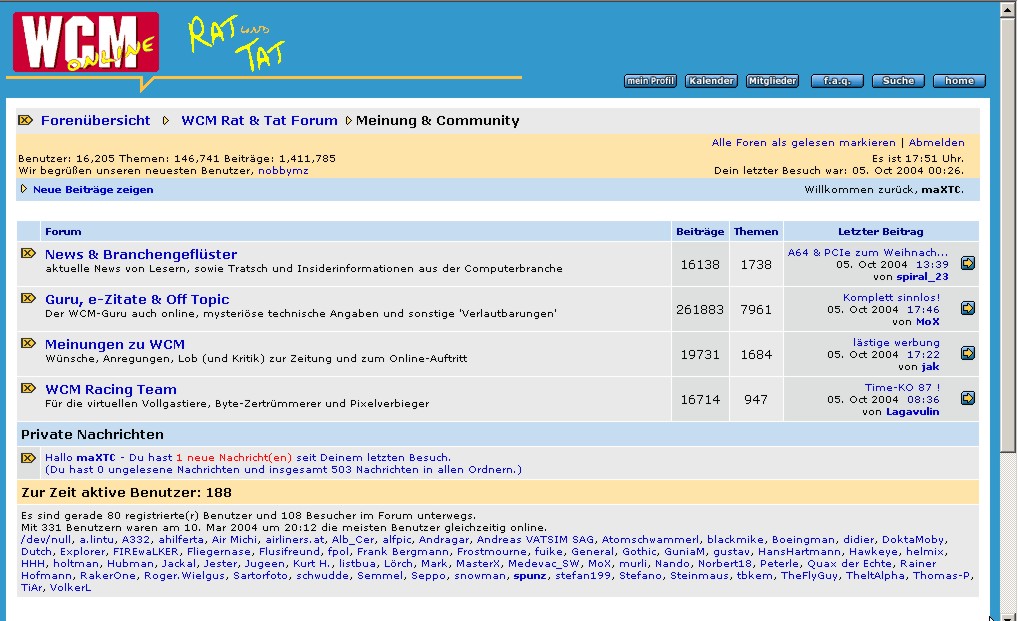Screen dimensions: 1018x621
Task: Open online user VolkerL profile
Action: tap(71, 588)
